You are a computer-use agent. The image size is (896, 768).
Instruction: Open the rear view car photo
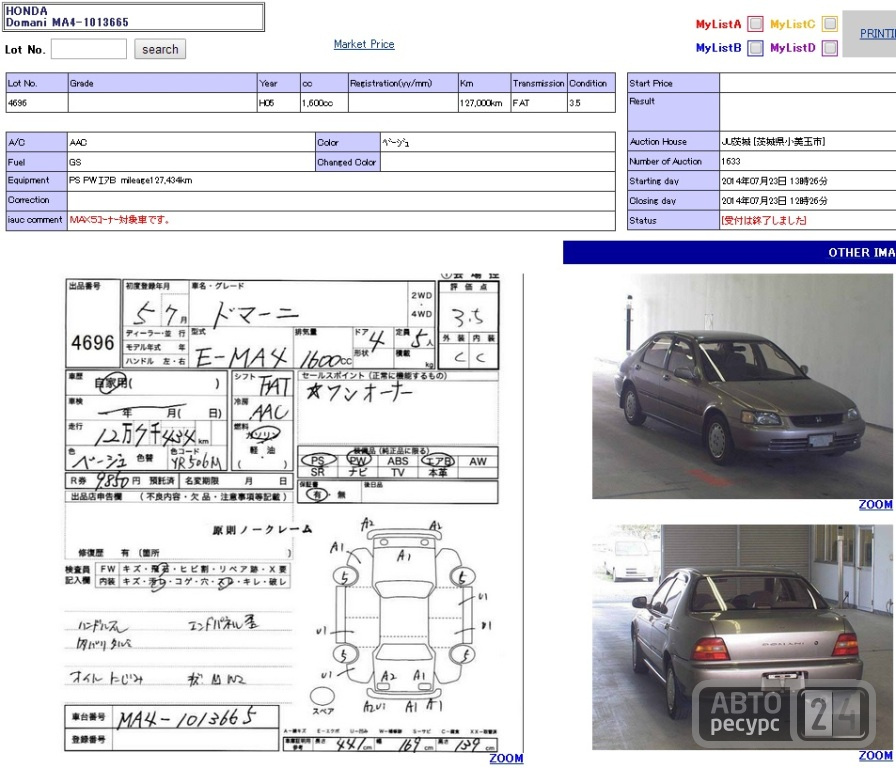742,637
